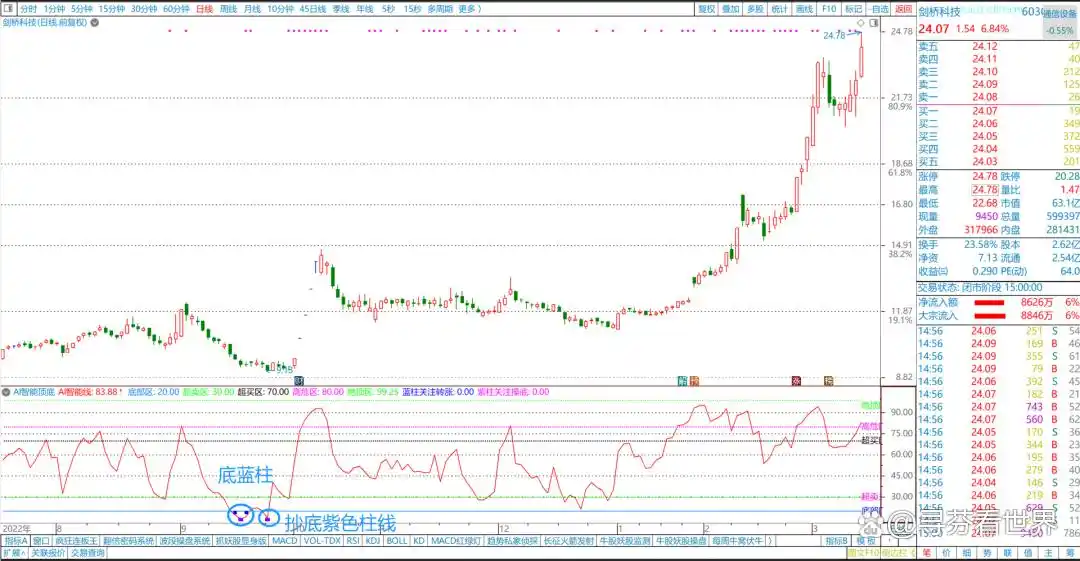Click the 笔 tab in quote panel
1080x561 pixels.
pyautogui.click(x=926, y=553)
